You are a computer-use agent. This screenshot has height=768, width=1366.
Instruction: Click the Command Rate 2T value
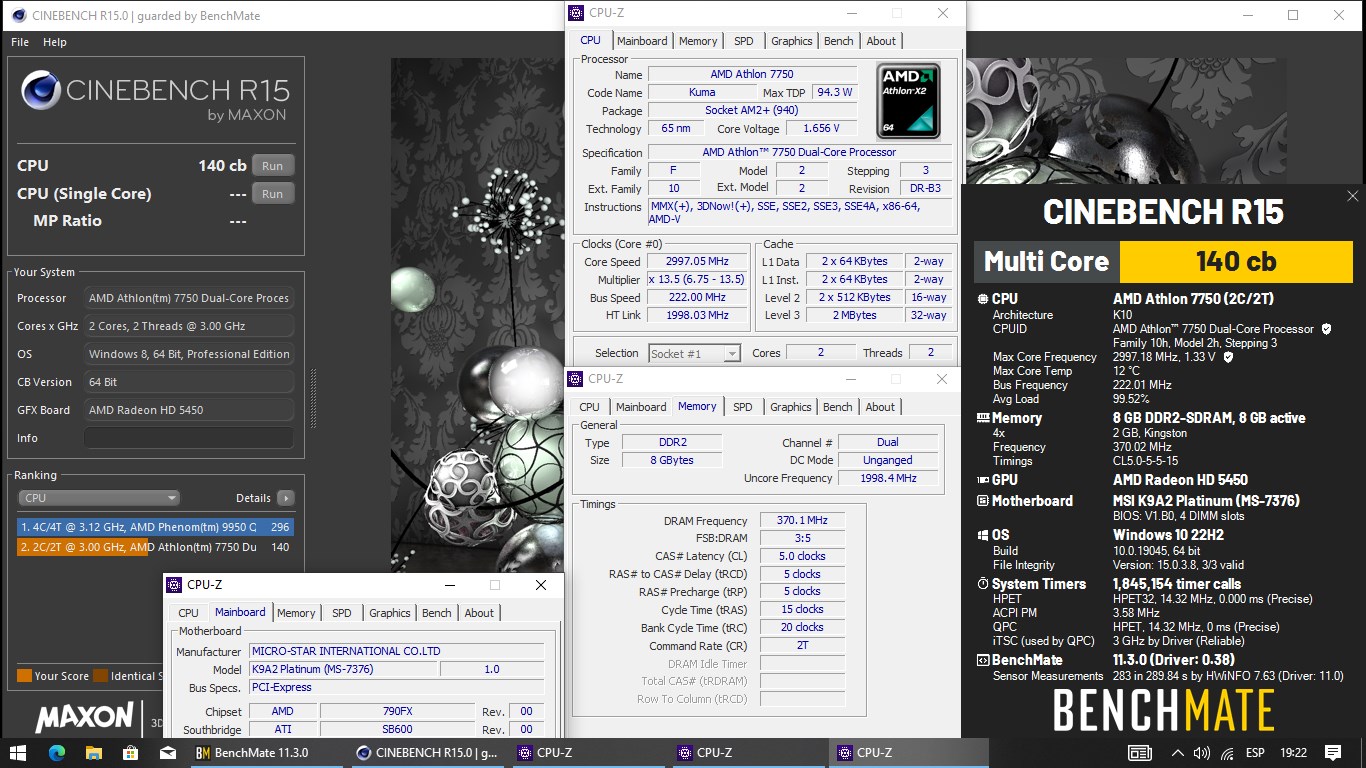[802, 646]
